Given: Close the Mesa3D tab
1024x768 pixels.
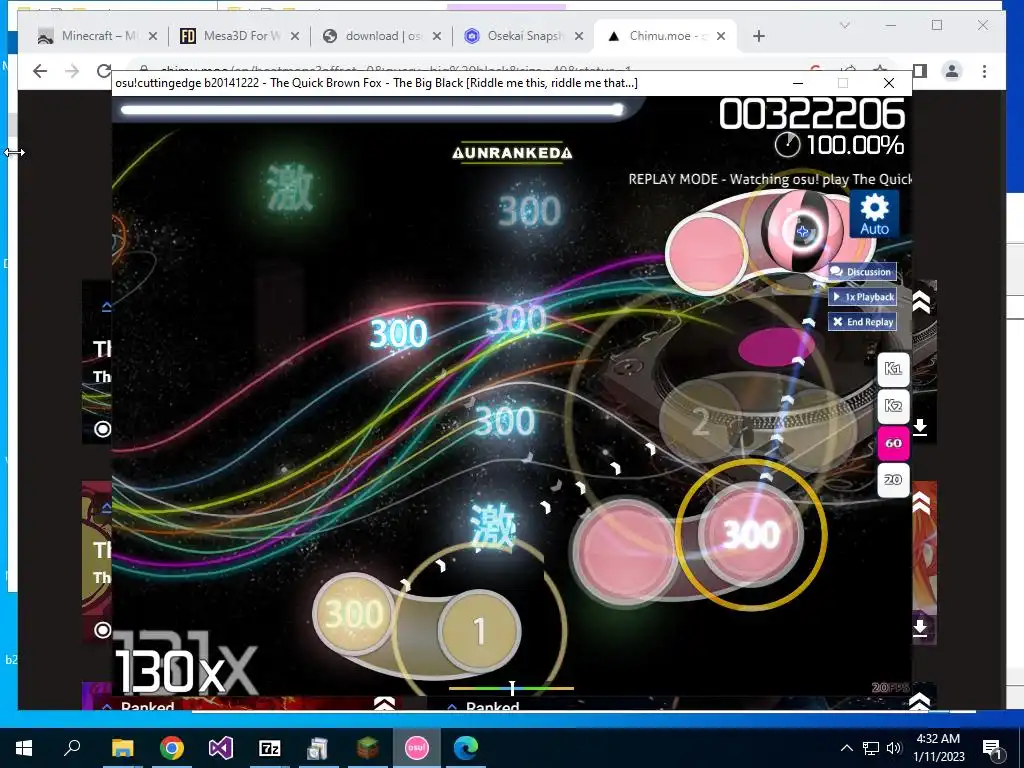Looking at the screenshot, I should (x=295, y=36).
